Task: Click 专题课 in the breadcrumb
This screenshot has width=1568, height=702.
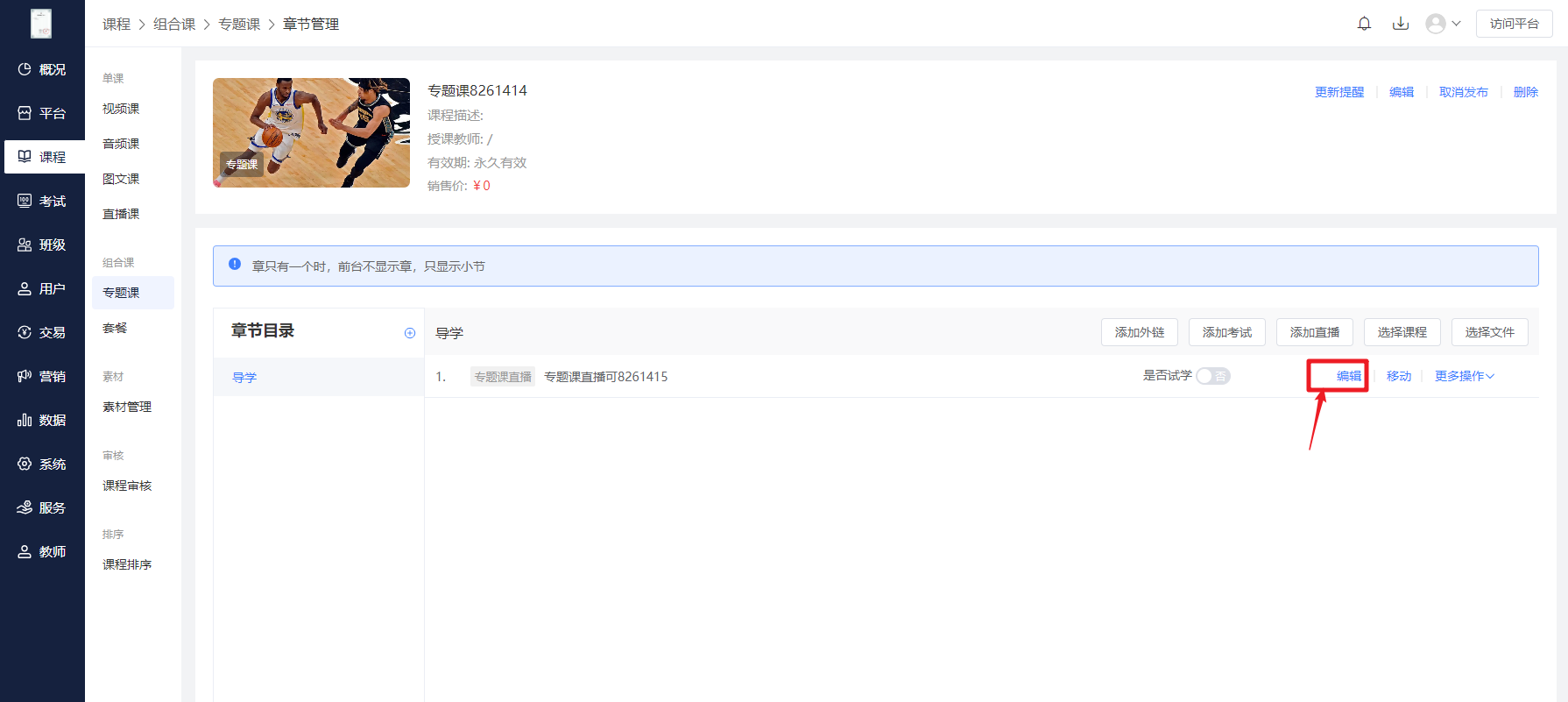Action: pyautogui.click(x=239, y=25)
